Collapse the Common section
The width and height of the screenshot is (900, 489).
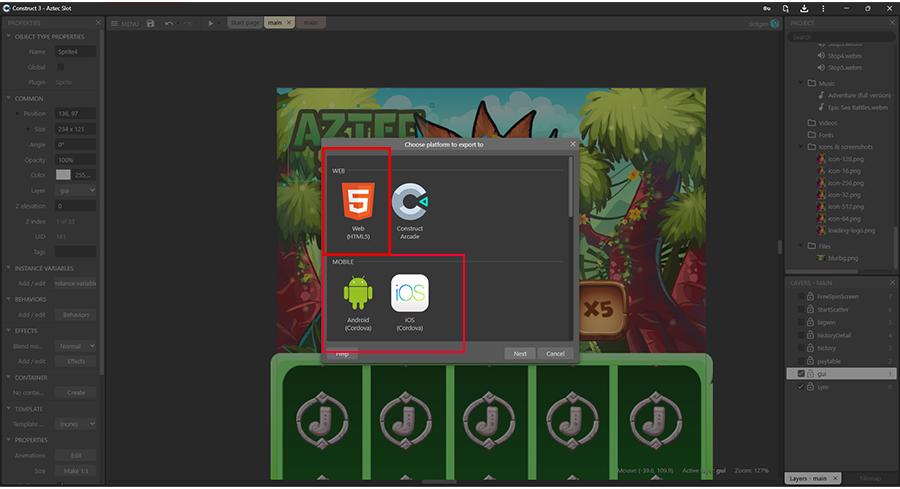pos(9,98)
